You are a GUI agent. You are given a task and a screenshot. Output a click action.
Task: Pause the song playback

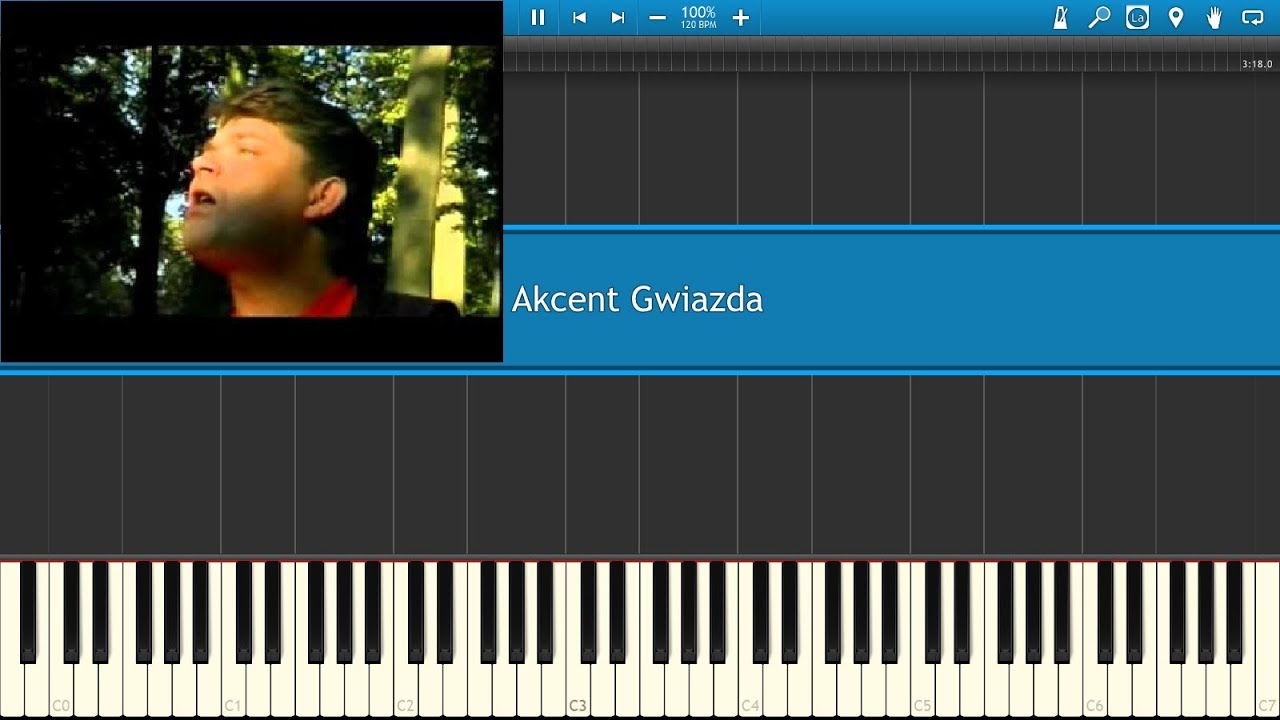(x=538, y=17)
